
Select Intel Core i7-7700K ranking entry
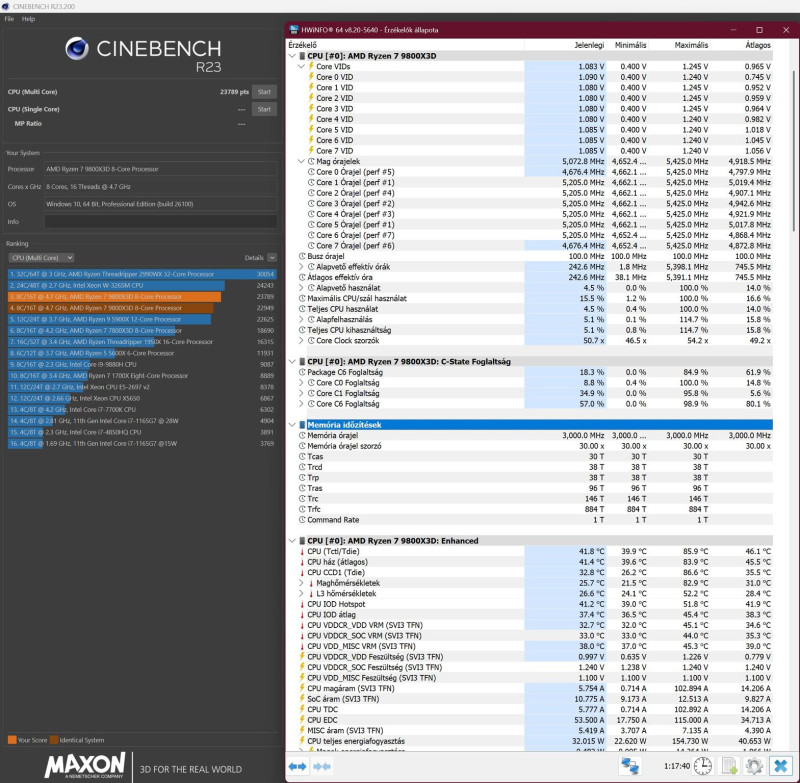[142, 410]
